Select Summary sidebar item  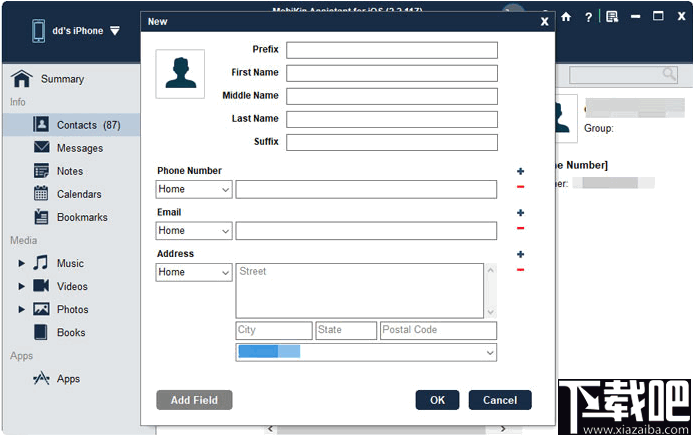click(72, 79)
